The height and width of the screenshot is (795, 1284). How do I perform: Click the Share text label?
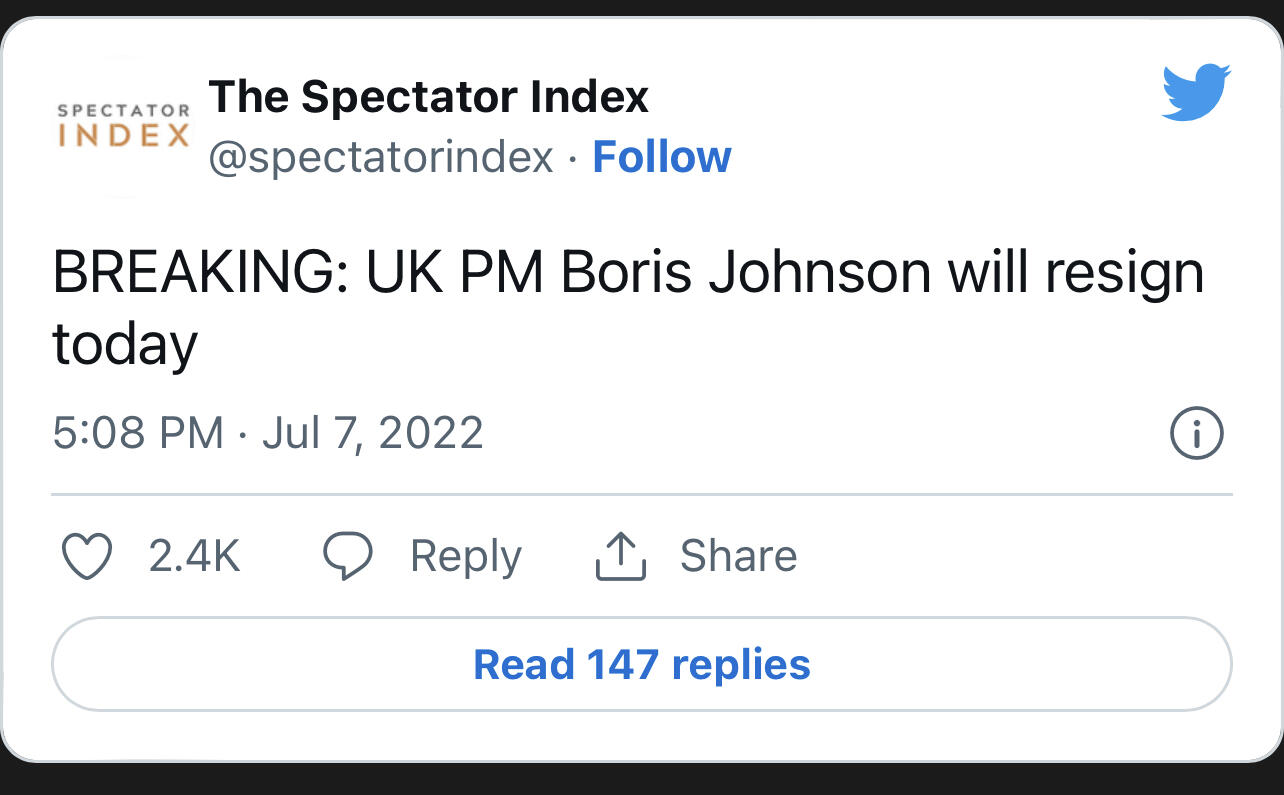738,556
